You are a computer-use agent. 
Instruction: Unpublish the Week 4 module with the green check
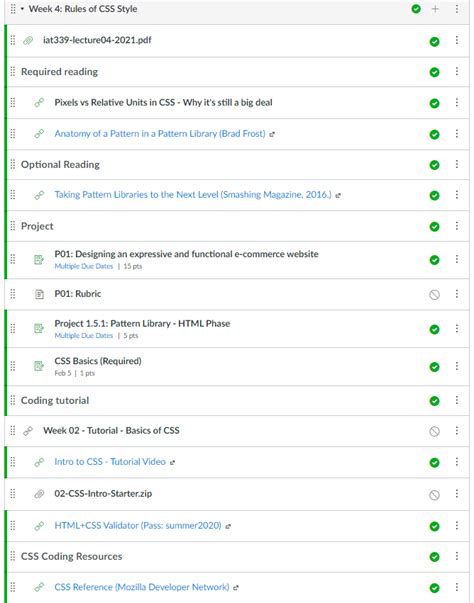coord(416,9)
